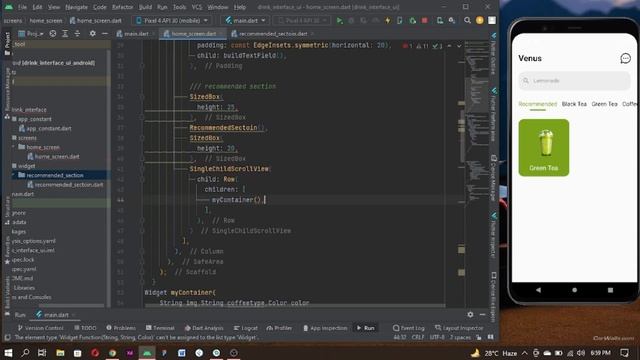
Task: Open Adobe XD from taskbar
Action: pyautogui.click(x=130, y=353)
